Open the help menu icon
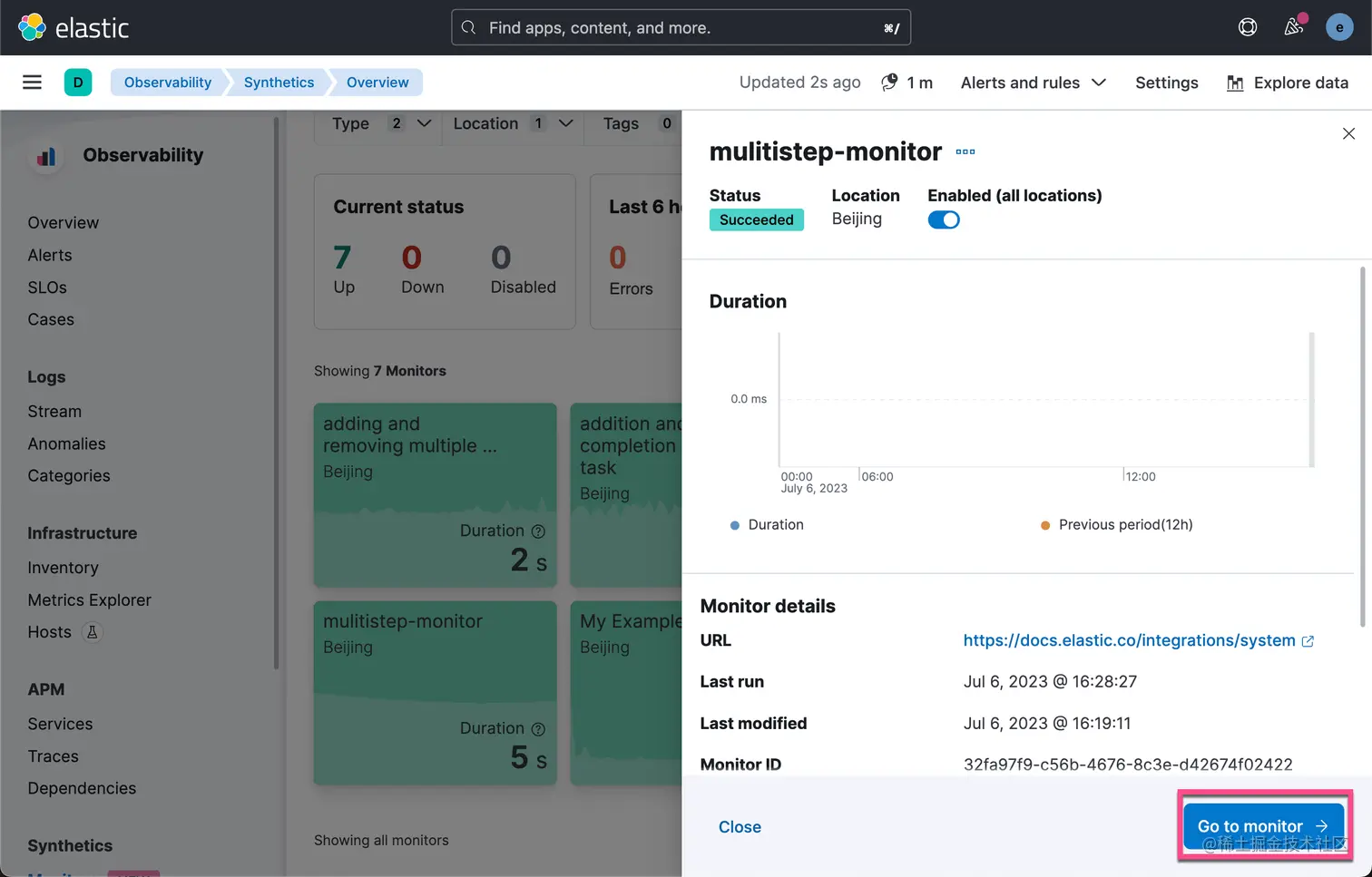Screen dimensions: 1372x877 [x=1248, y=27]
